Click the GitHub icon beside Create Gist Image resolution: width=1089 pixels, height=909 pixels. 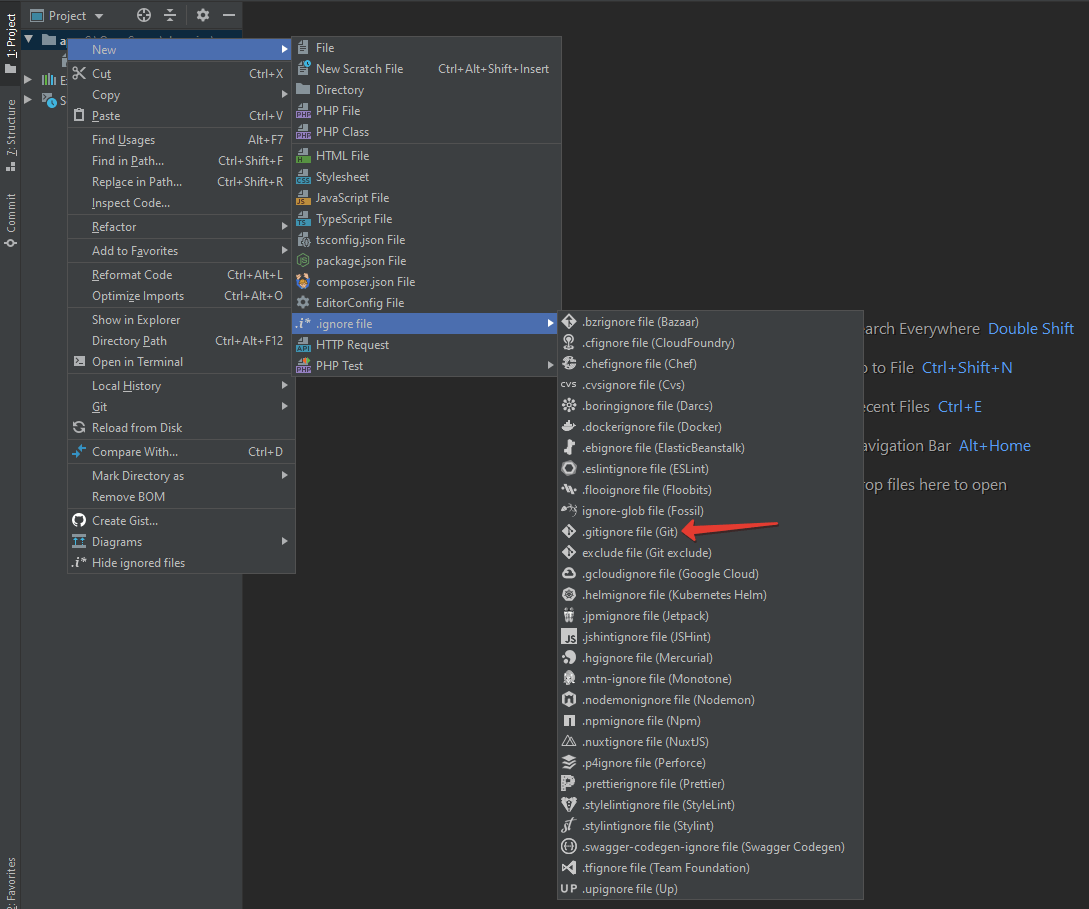[x=80, y=521]
